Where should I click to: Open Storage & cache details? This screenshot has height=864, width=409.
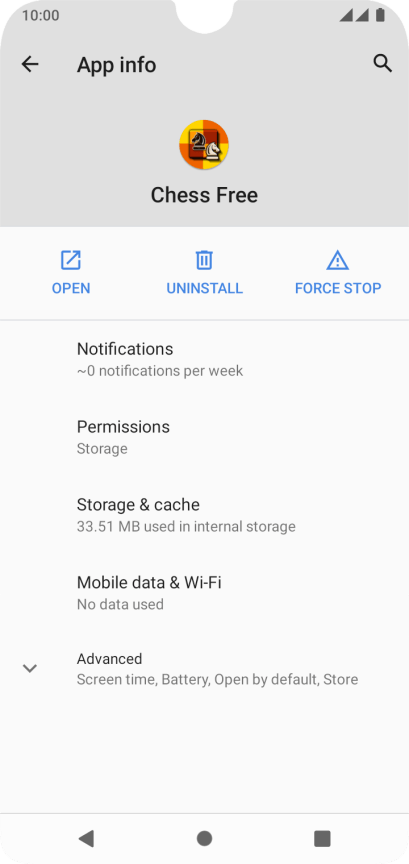click(x=204, y=515)
